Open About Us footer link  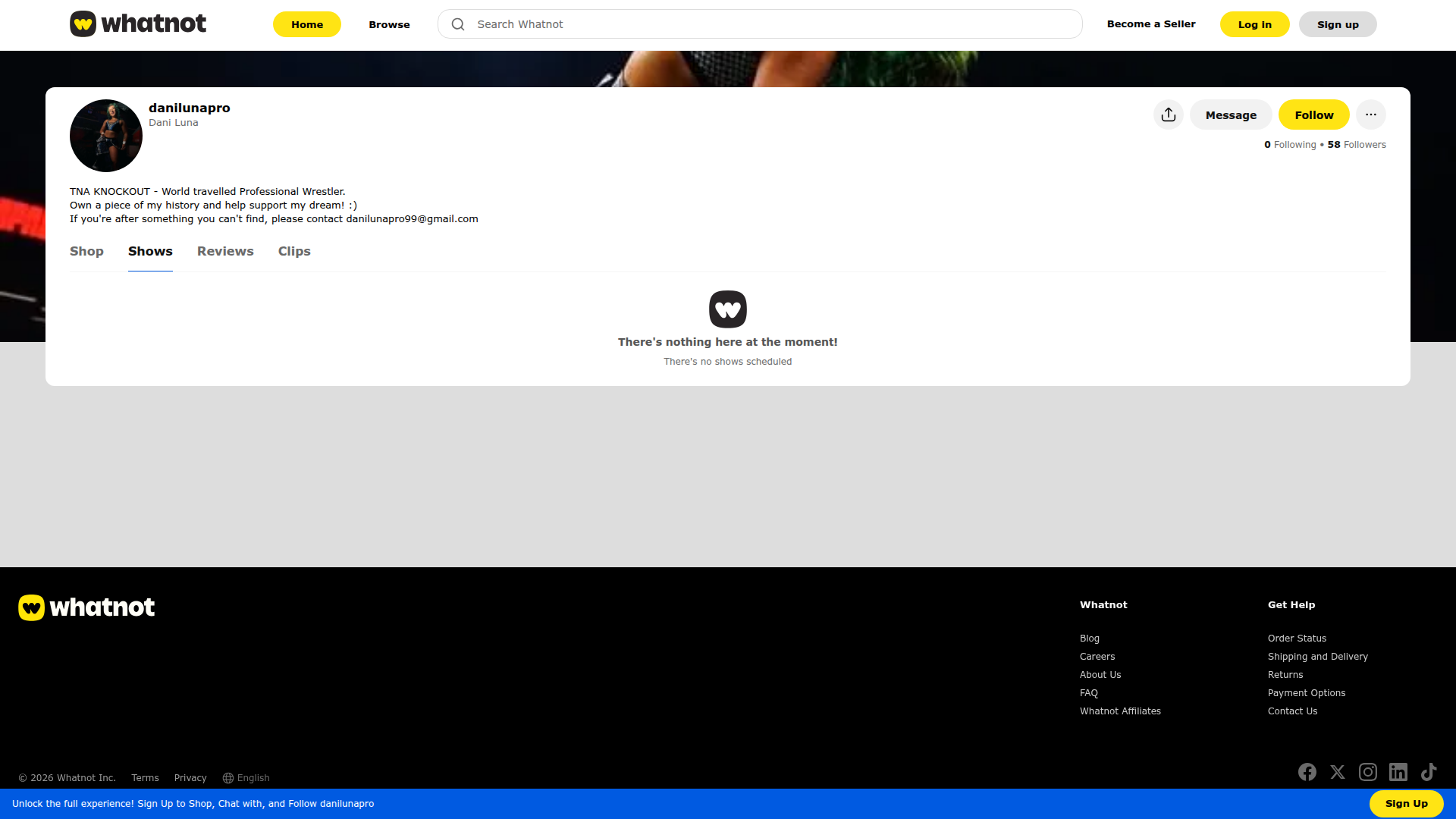point(1100,675)
